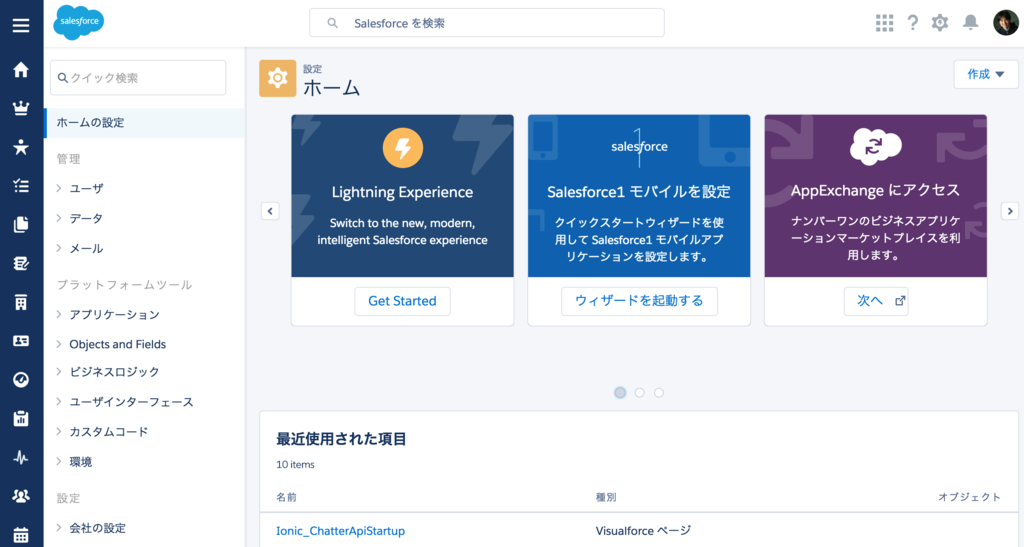
Task: Expand the ユーザインターフェース tree node
Action: pos(59,401)
